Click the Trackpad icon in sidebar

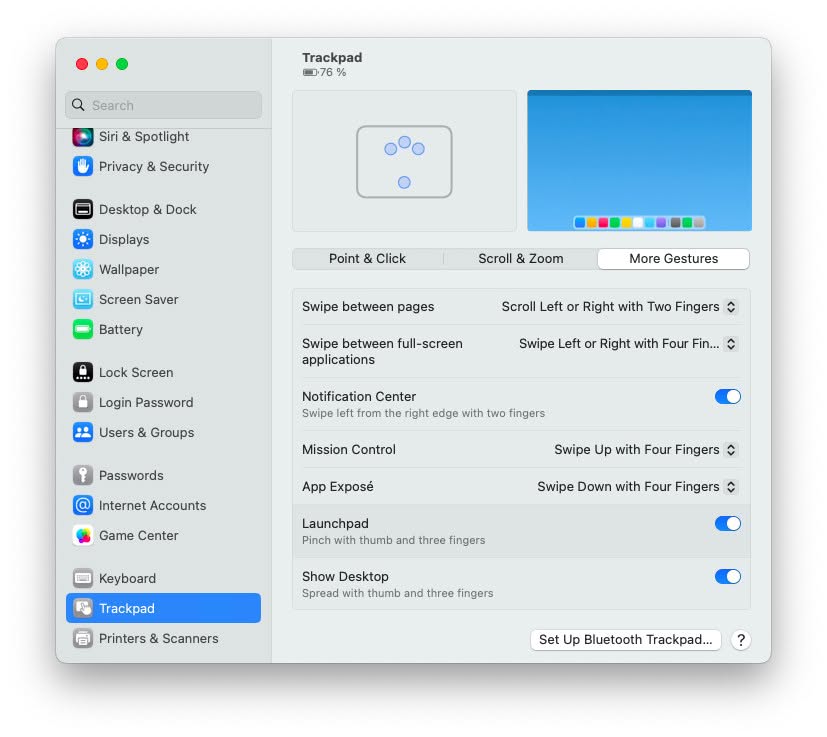[83, 608]
